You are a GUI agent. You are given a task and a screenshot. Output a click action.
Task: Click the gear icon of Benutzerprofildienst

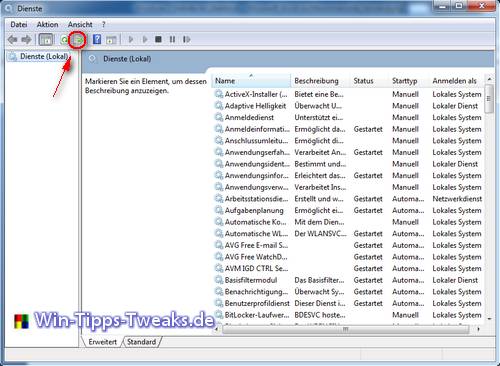click(219, 304)
